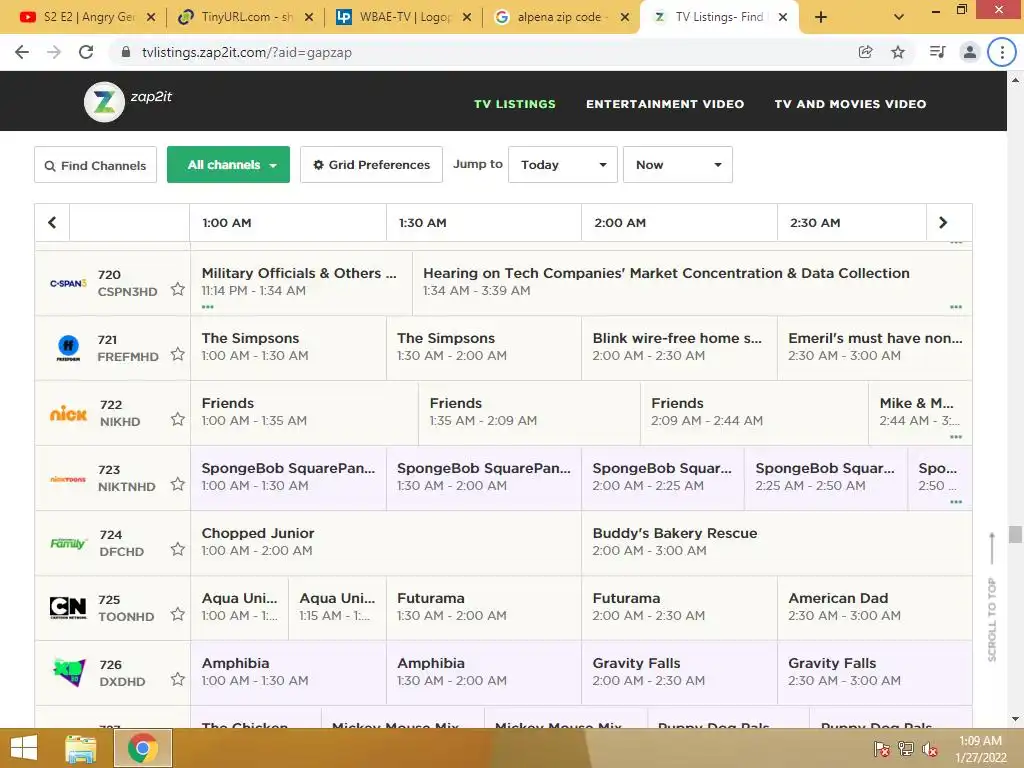
Task: Open media control icon in toolbar
Action: [x=937, y=52]
